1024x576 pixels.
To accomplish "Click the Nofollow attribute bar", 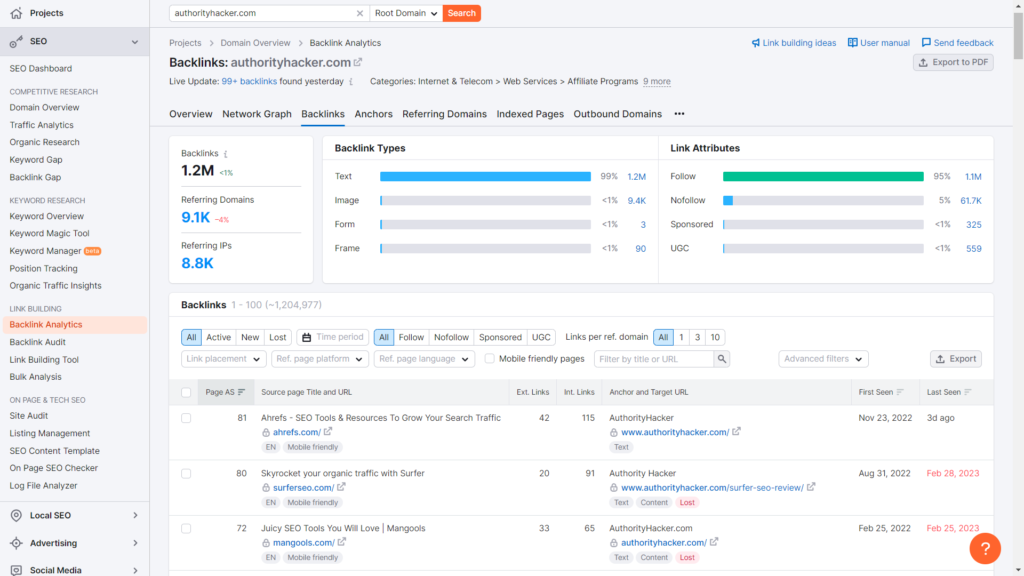I will coord(823,200).
